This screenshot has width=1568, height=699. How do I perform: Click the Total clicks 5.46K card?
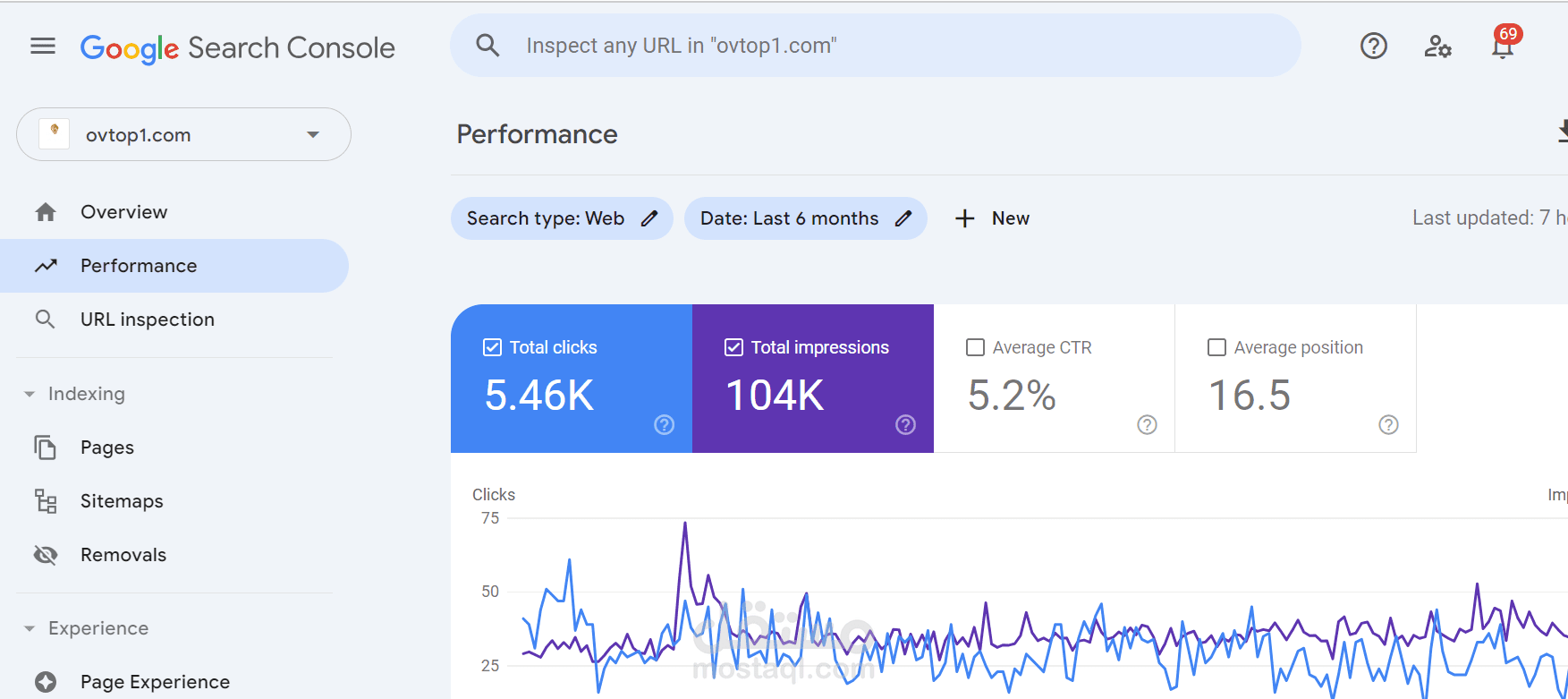point(572,379)
